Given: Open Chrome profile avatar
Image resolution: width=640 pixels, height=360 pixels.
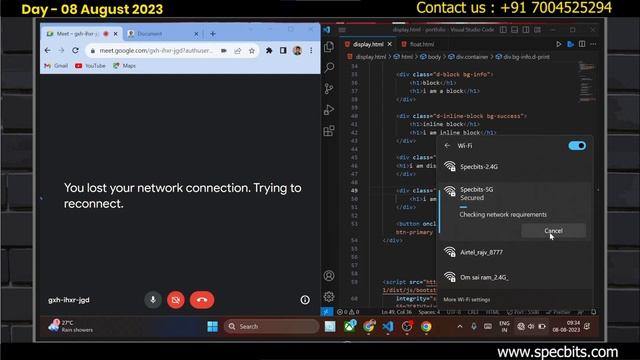Looking at the screenshot, I should pos(297,51).
